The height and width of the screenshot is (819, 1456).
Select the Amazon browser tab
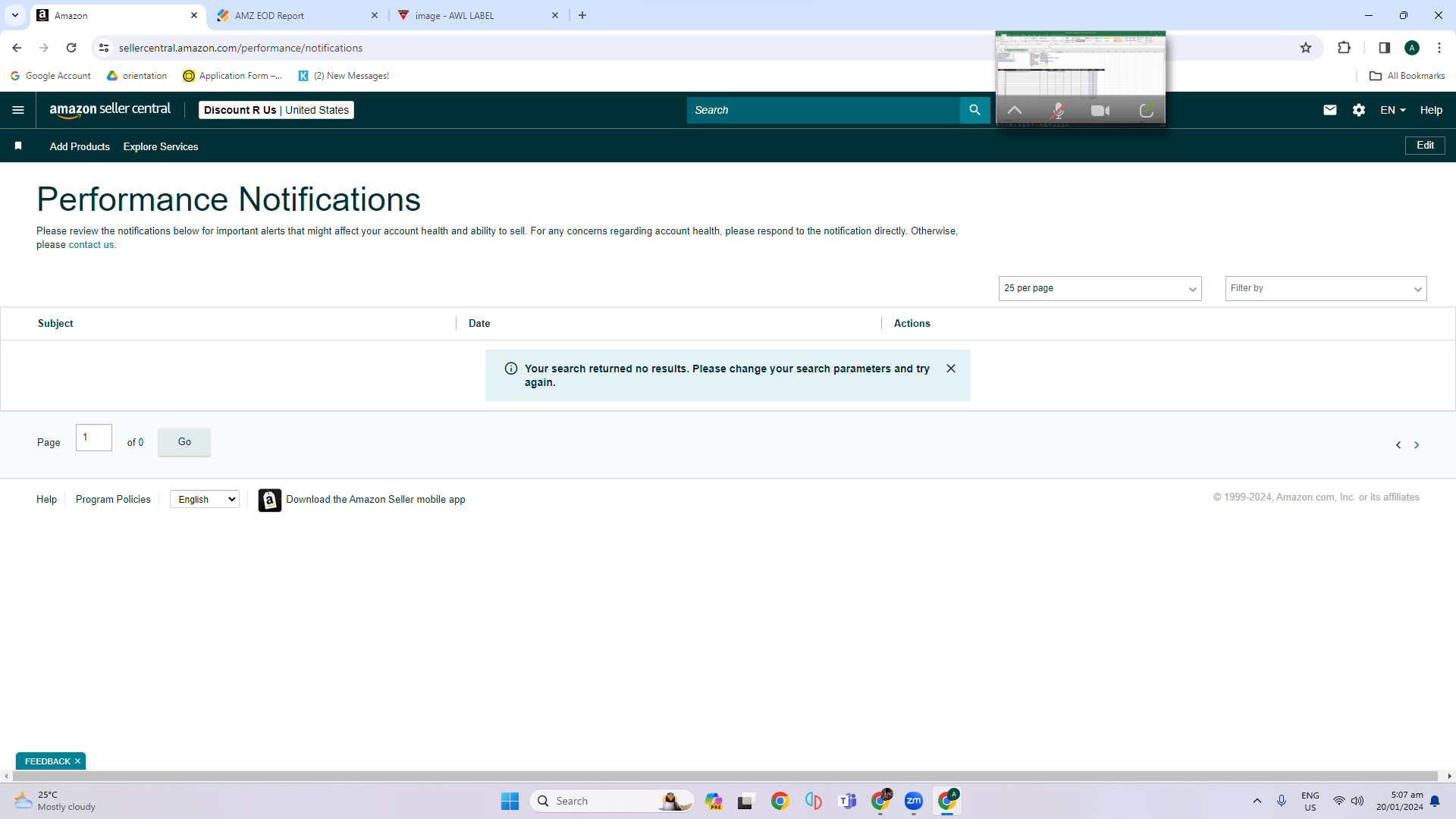click(x=118, y=15)
